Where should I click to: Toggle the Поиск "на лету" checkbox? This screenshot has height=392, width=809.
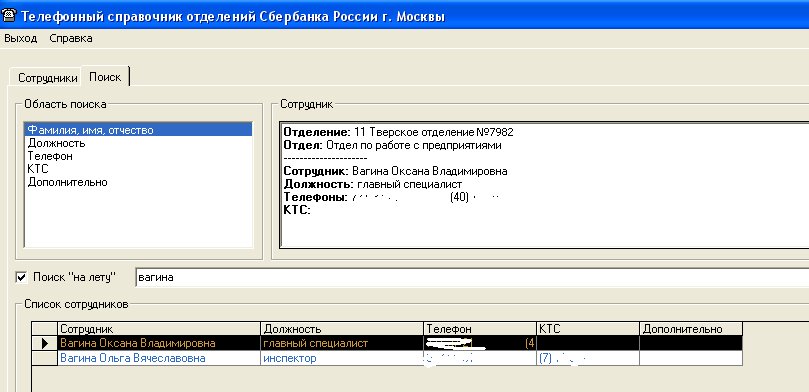(22, 277)
